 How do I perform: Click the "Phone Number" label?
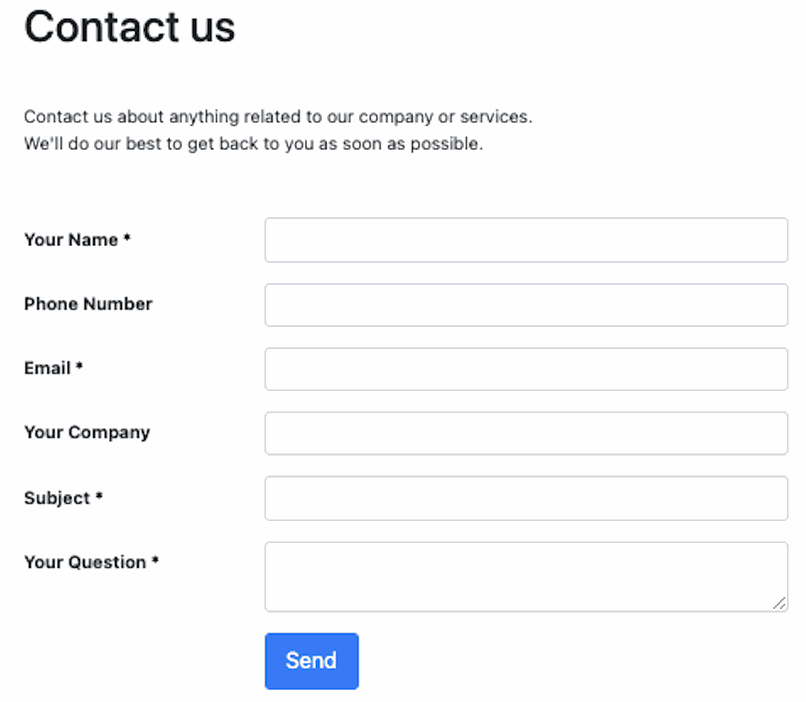click(x=88, y=304)
